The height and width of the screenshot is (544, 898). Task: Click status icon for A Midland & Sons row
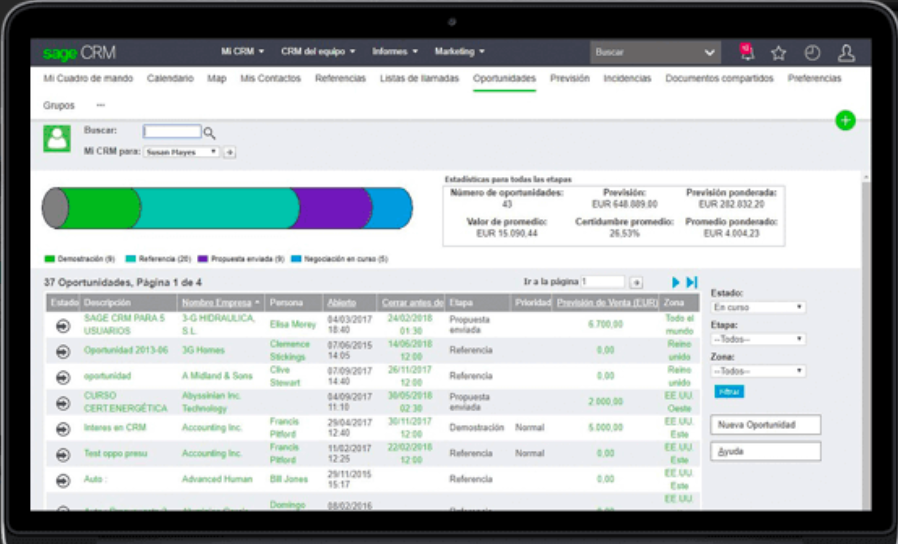(63, 377)
